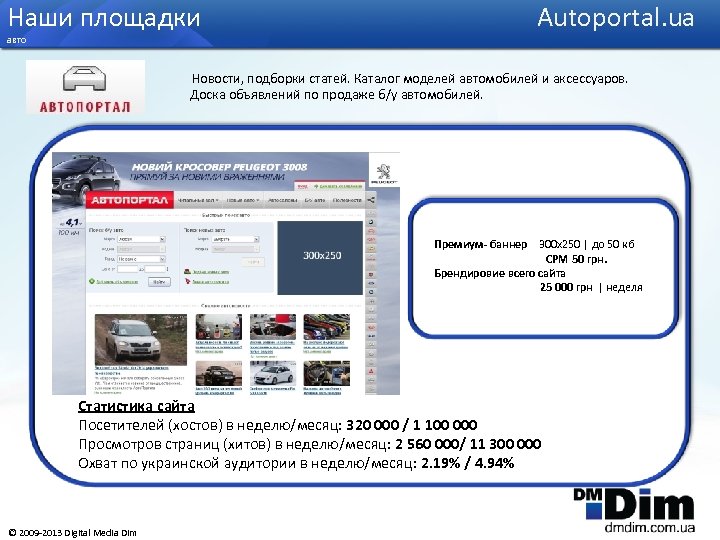The height and width of the screenshot is (540, 720).
Task: Click the red АВТОПОРТАЛ site header logo
Action: (x=129, y=200)
